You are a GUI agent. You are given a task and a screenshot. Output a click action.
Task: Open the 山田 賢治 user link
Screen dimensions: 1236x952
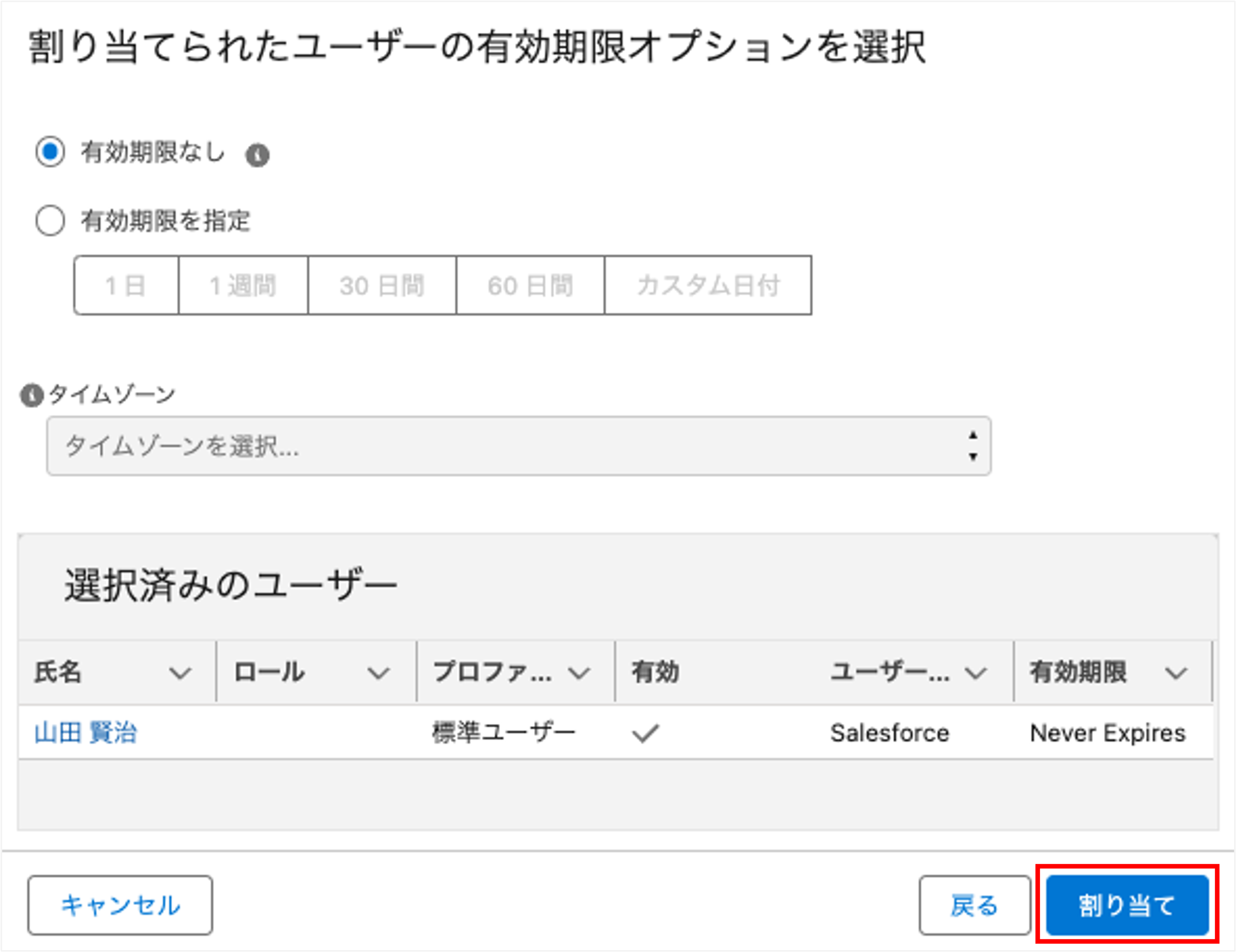pos(86,733)
